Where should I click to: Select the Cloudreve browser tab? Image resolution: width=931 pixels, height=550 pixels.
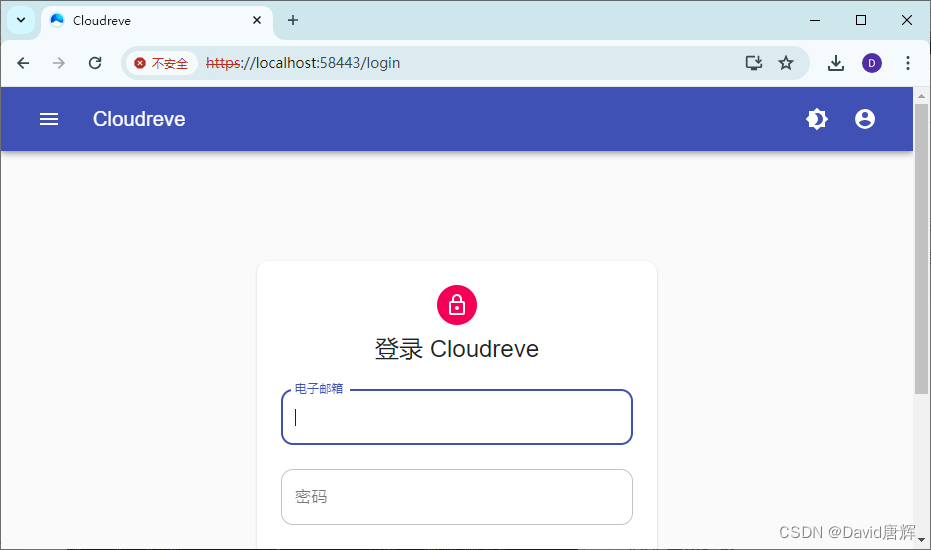157,21
